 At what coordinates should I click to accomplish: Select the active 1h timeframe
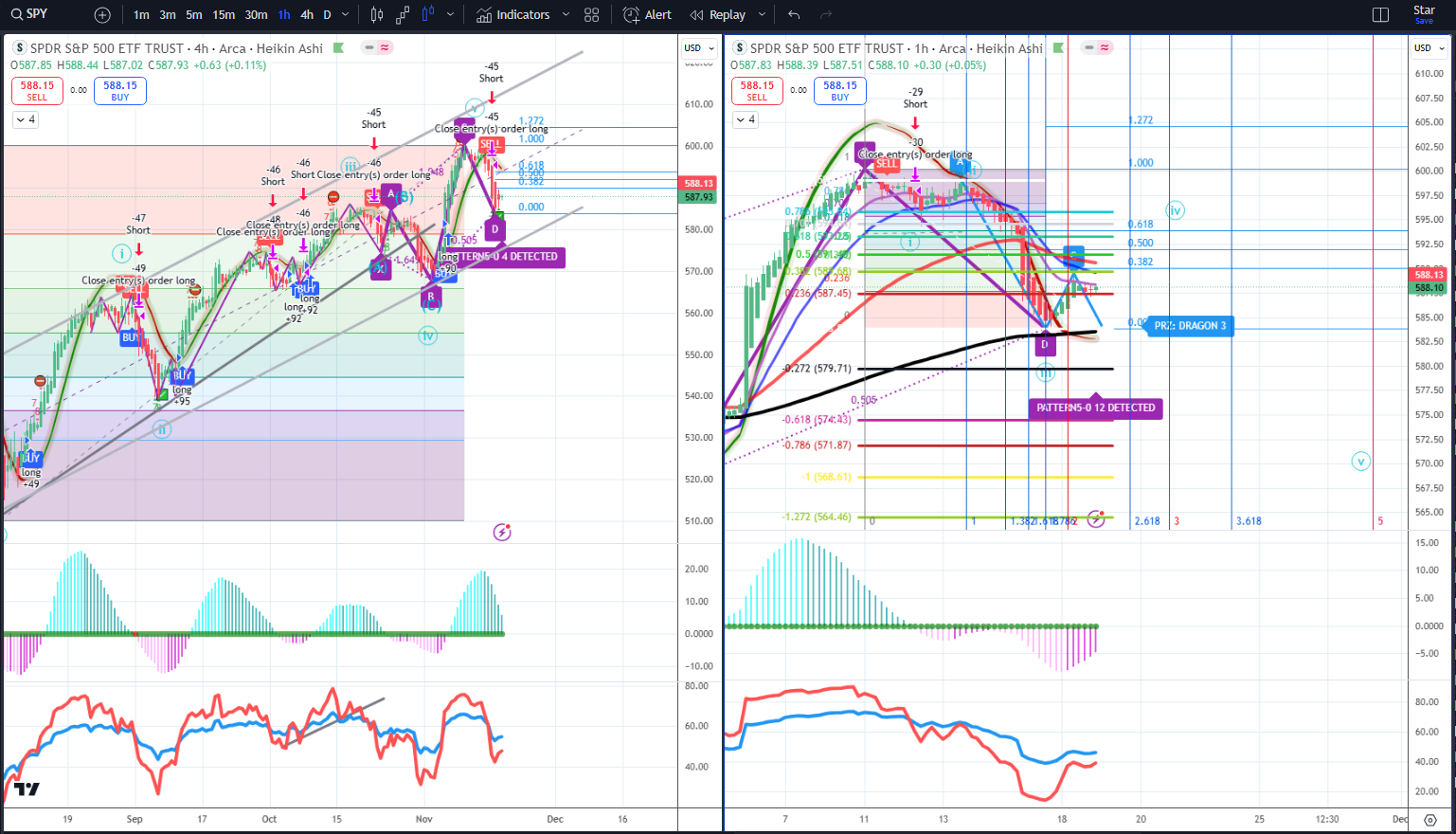[284, 15]
